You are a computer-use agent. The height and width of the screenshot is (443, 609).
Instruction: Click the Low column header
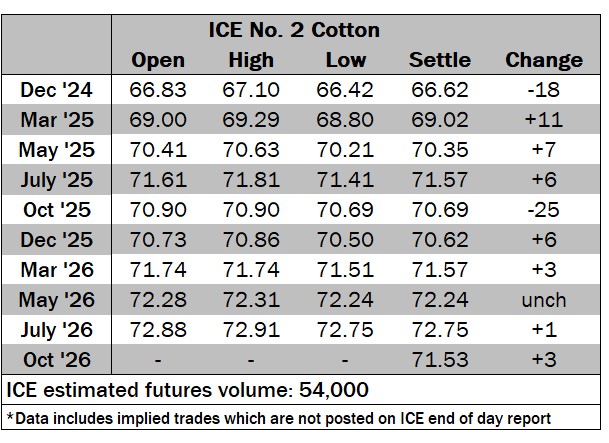(345, 60)
